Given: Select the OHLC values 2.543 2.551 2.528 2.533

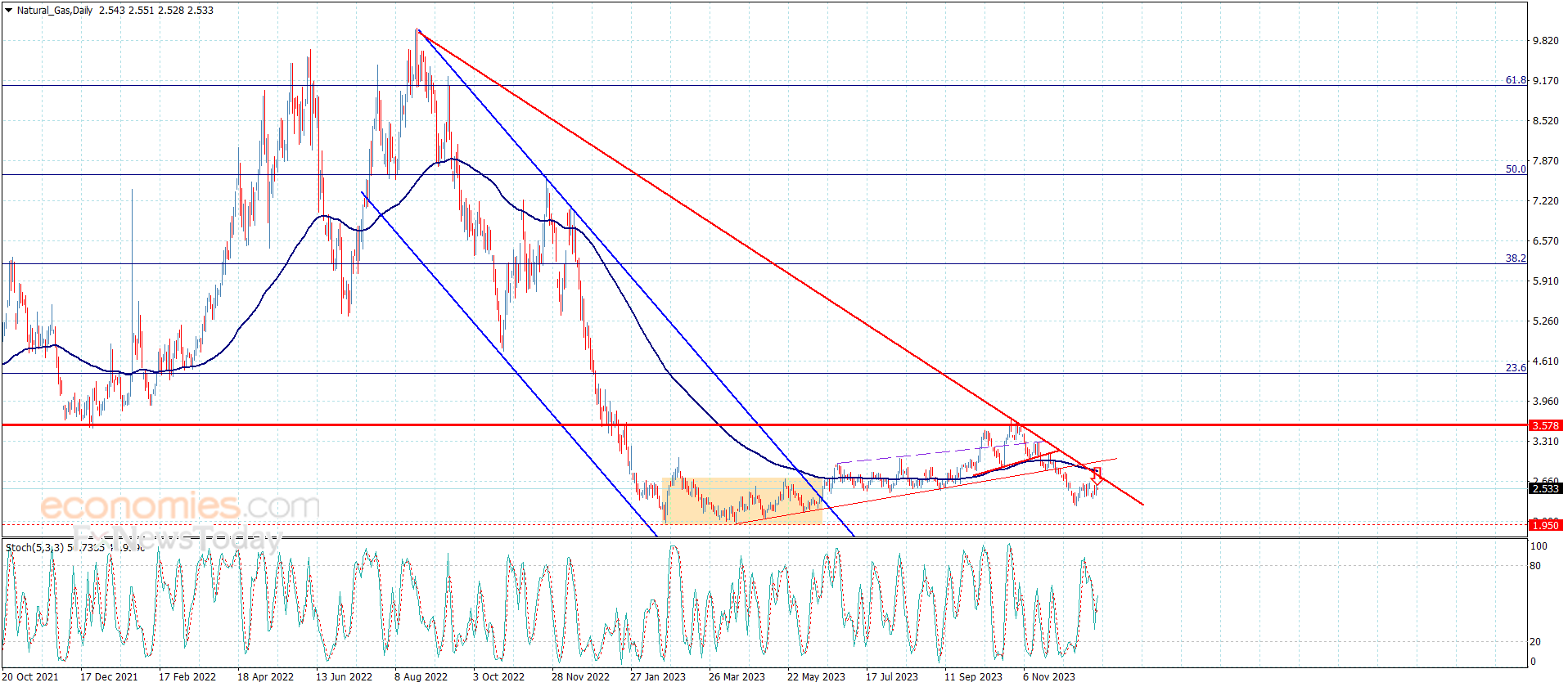Looking at the screenshot, I should pos(156,11).
